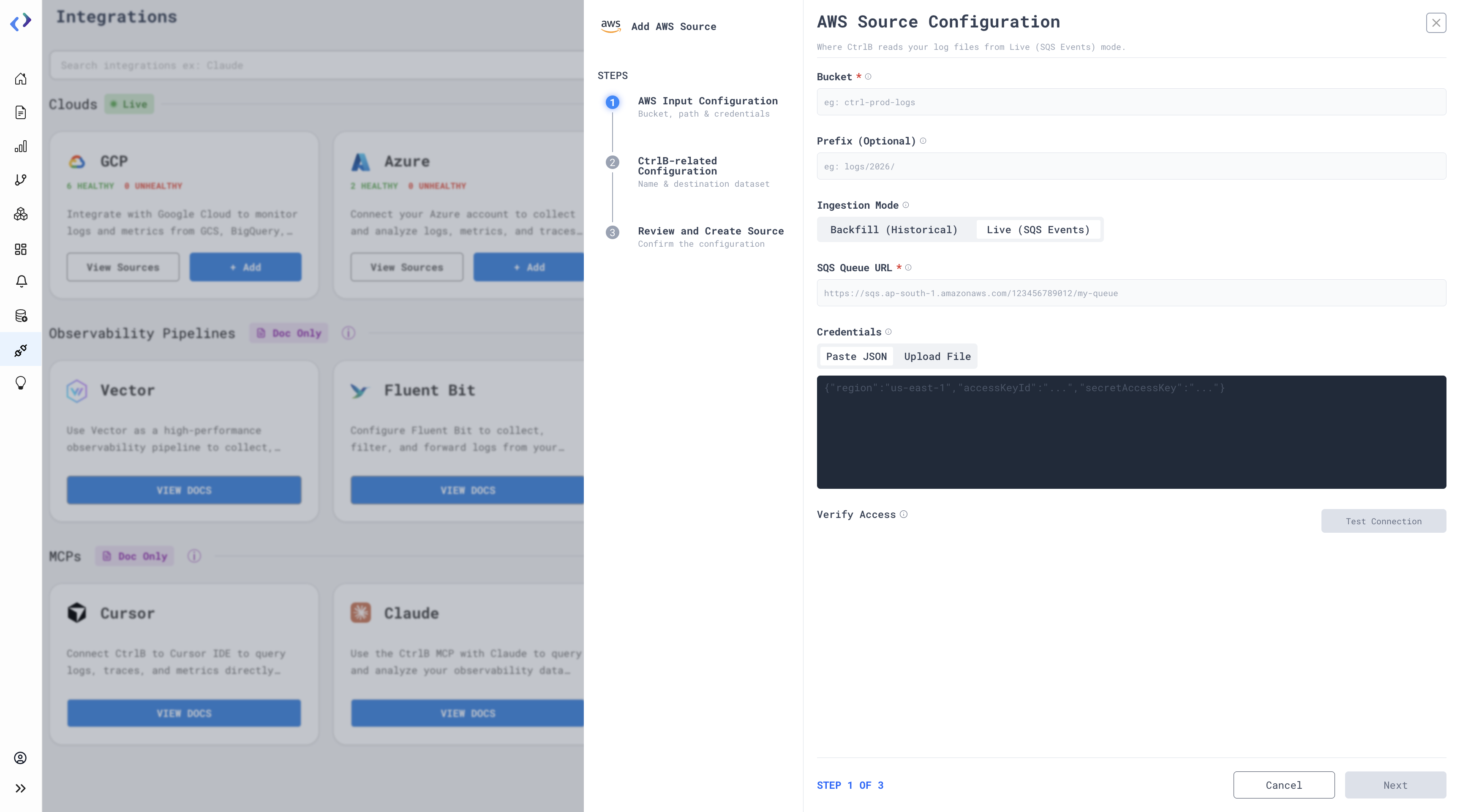Select Live (SQS Events) ingestion mode

(1038, 229)
